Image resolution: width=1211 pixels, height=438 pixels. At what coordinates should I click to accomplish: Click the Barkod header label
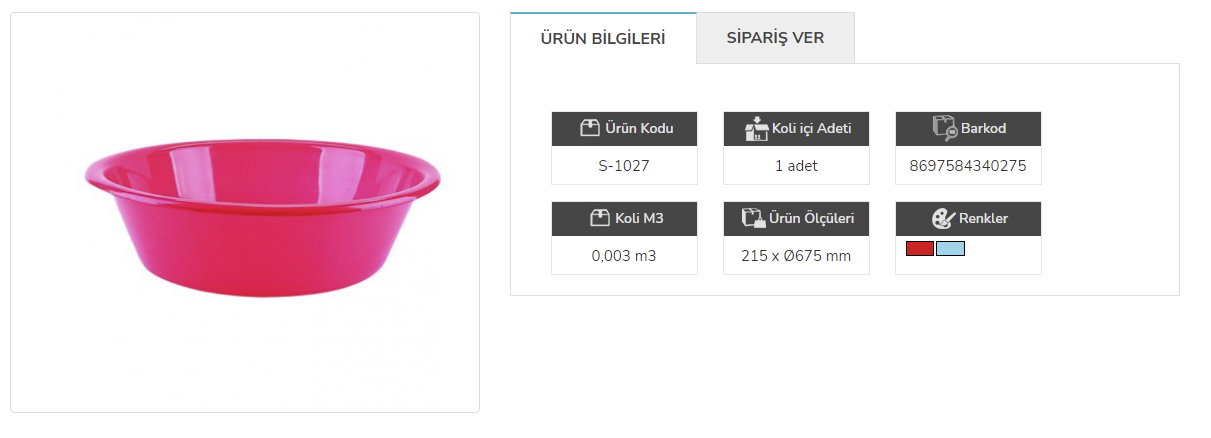pyautogui.click(x=983, y=128)
